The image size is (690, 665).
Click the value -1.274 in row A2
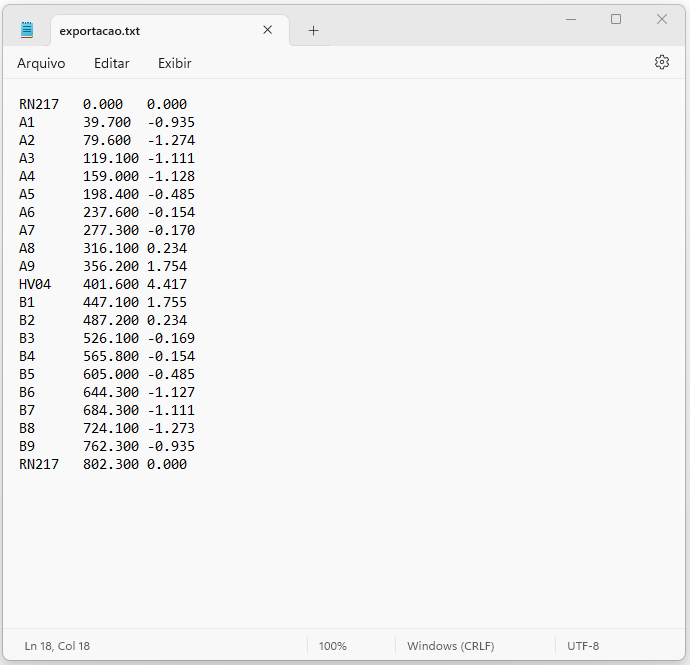click(x=171, y=140)
